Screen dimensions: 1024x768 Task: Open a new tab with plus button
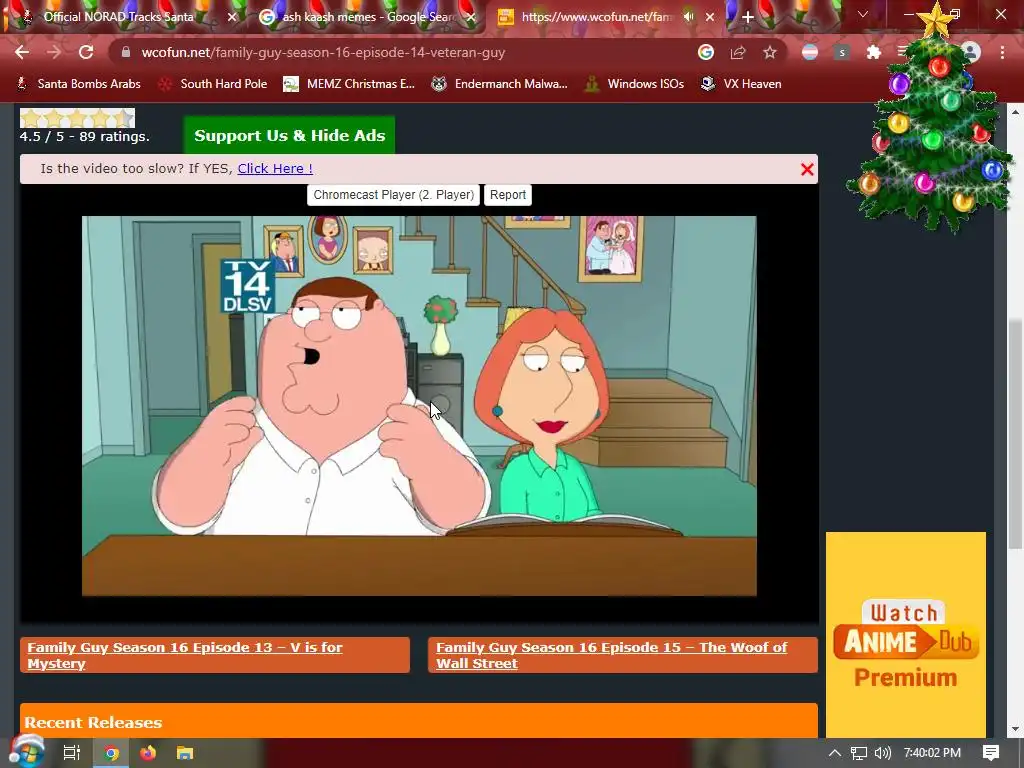[748, 17]
